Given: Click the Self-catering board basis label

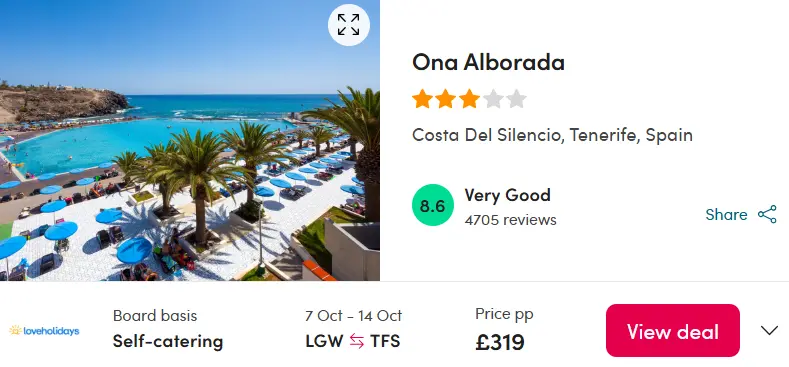Looking at the screenshot, I should point(168,341).
